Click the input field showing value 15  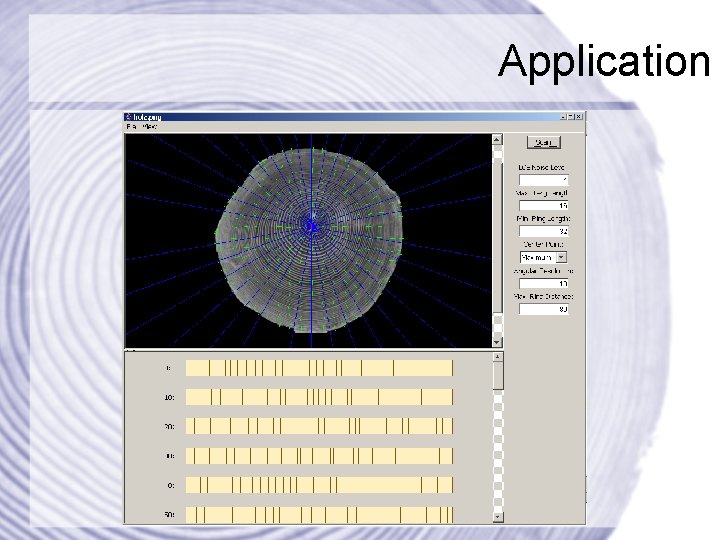point(544,205)
